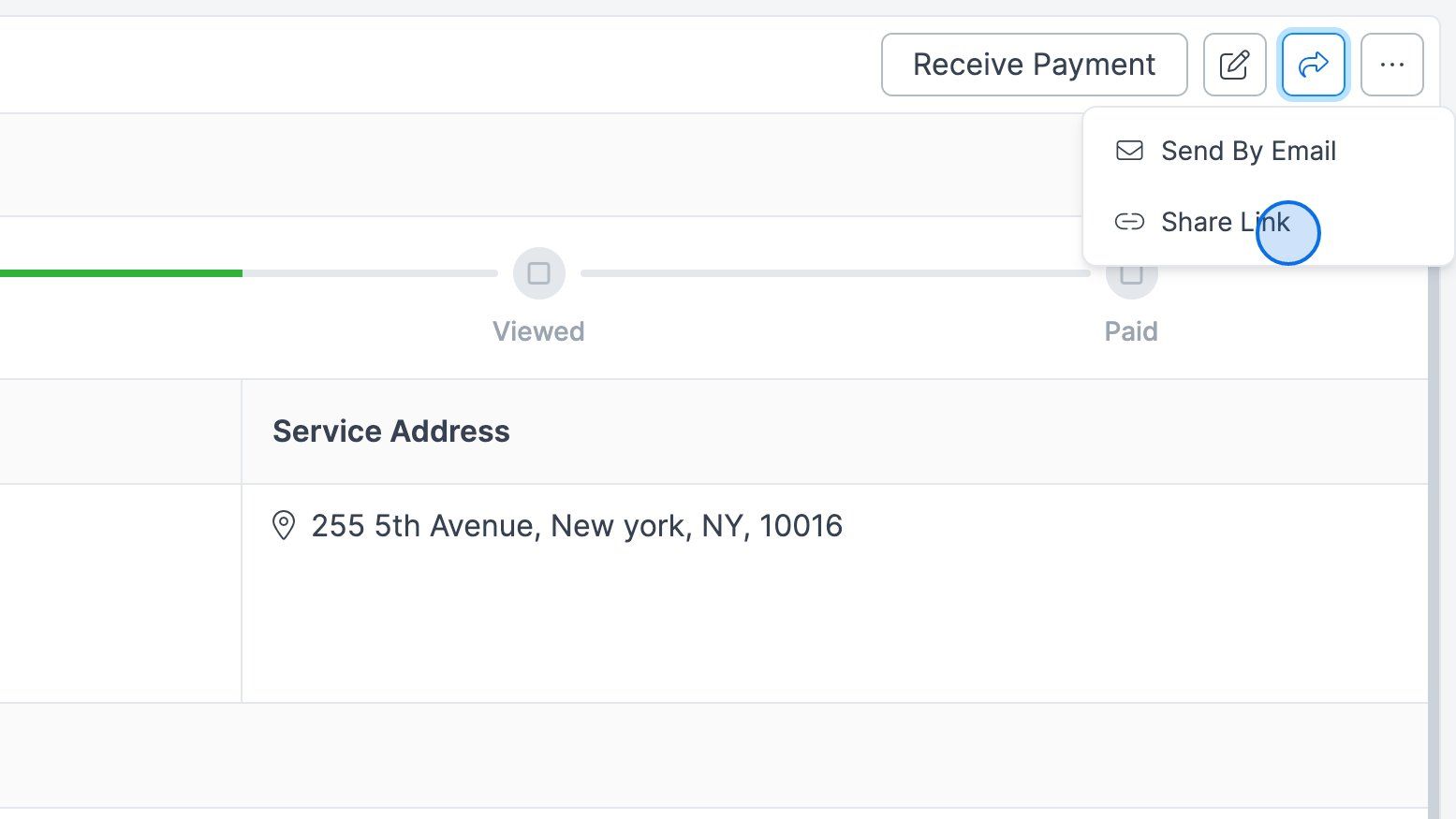Click the Receive Payment button
Screen dimensions: 1456x819
coord(1034,65)
